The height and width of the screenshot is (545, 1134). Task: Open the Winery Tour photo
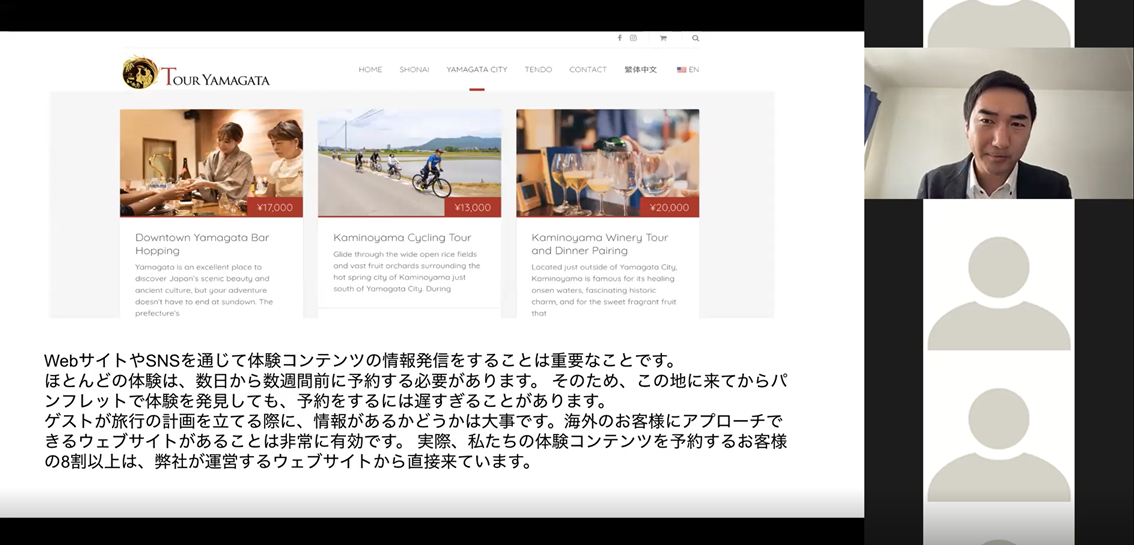(608, 163)
